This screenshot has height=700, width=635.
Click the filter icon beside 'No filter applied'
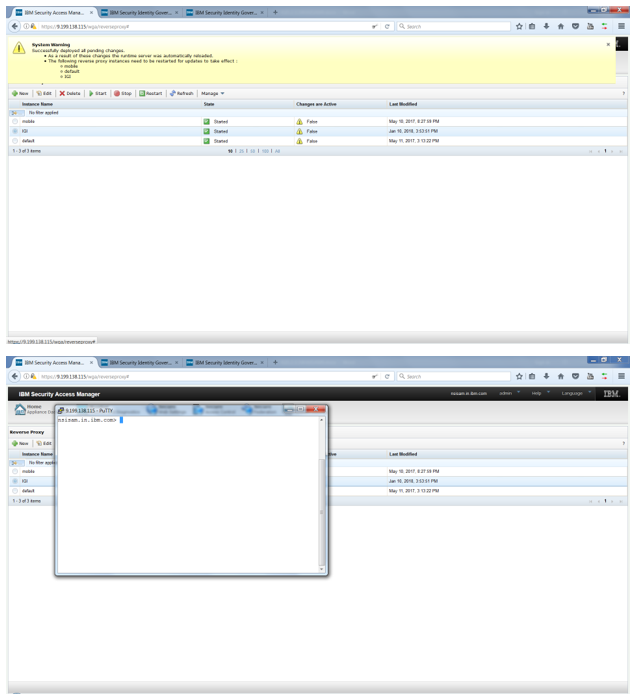point(15,113)
